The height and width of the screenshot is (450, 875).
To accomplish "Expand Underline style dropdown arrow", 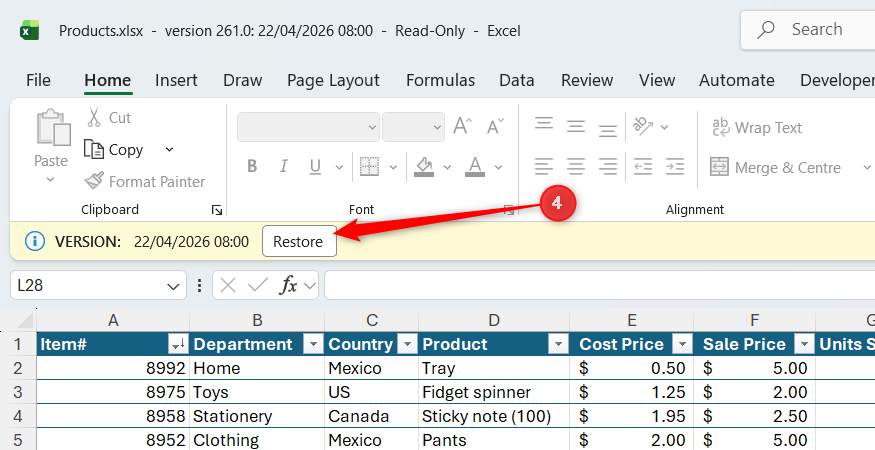I will pos(339,167).
